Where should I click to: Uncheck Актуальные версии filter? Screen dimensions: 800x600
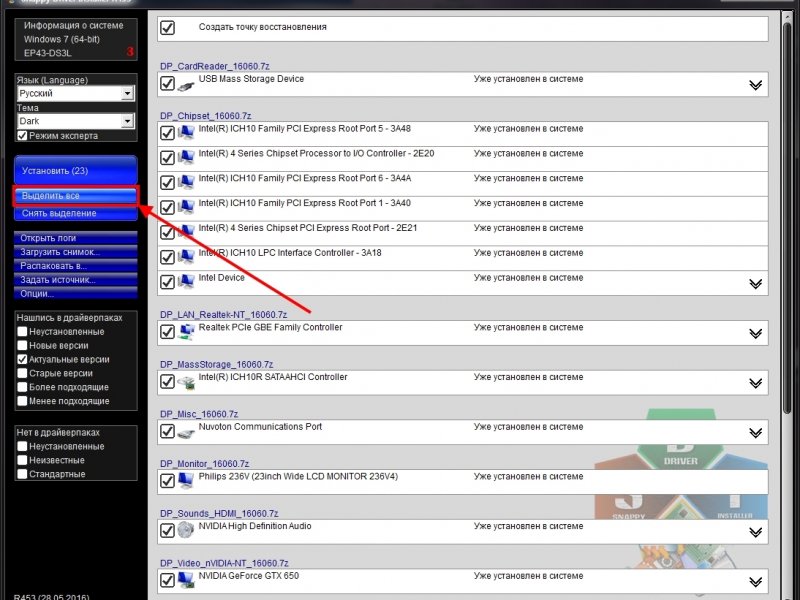pos(22,359)
